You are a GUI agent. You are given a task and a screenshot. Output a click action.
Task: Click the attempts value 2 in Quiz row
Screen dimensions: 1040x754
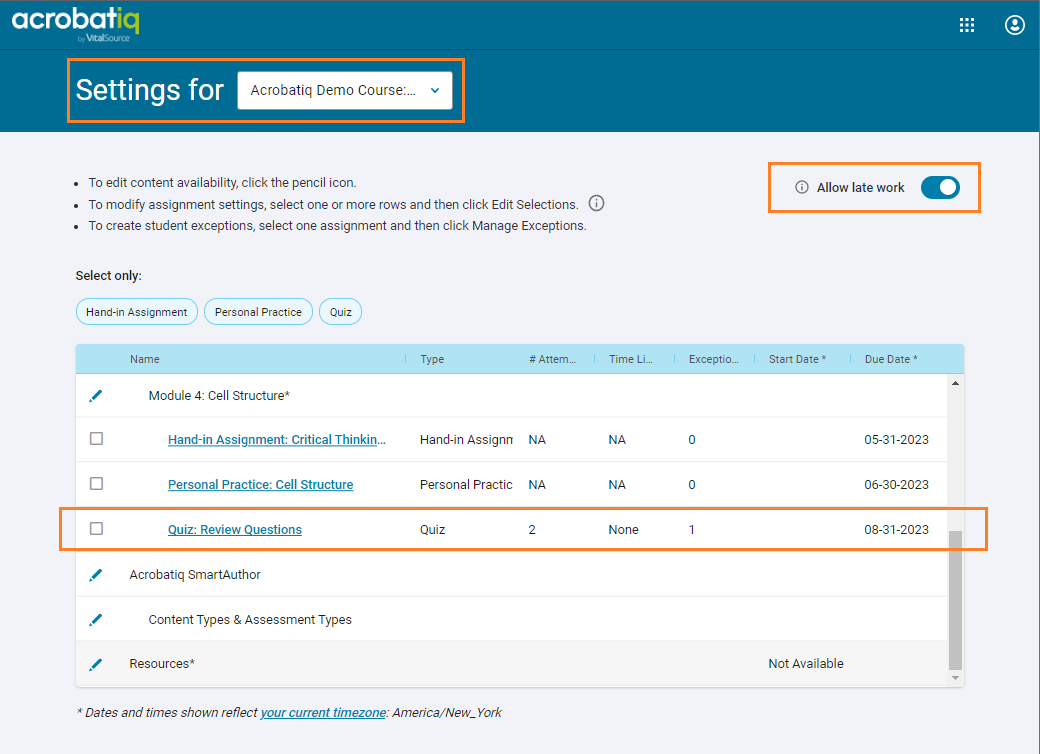point(532,530)
